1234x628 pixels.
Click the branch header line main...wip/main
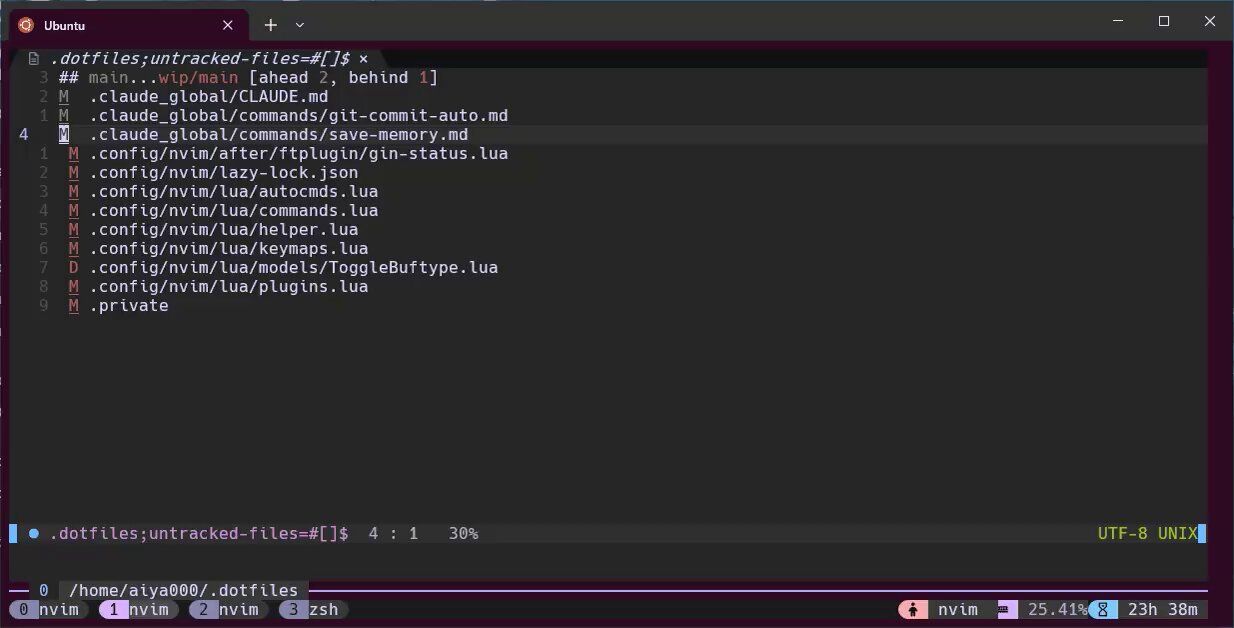248,78
